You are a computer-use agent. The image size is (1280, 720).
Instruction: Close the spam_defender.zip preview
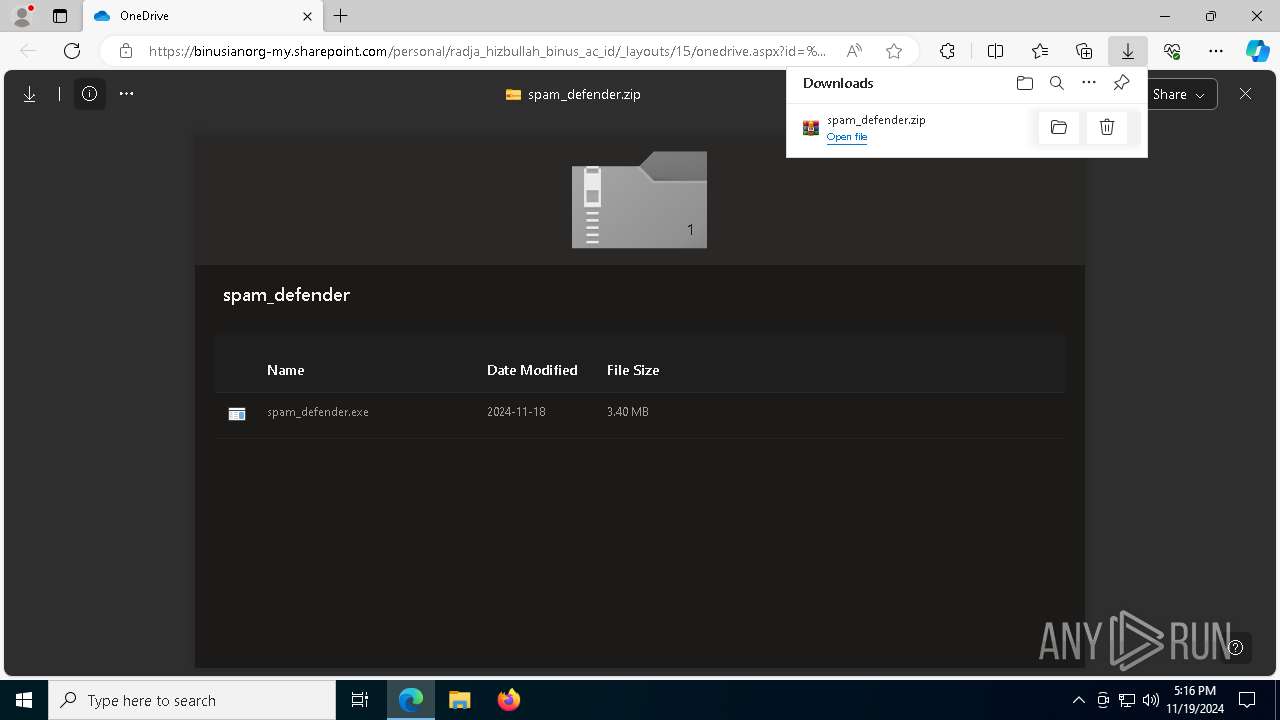(1245, 94)
